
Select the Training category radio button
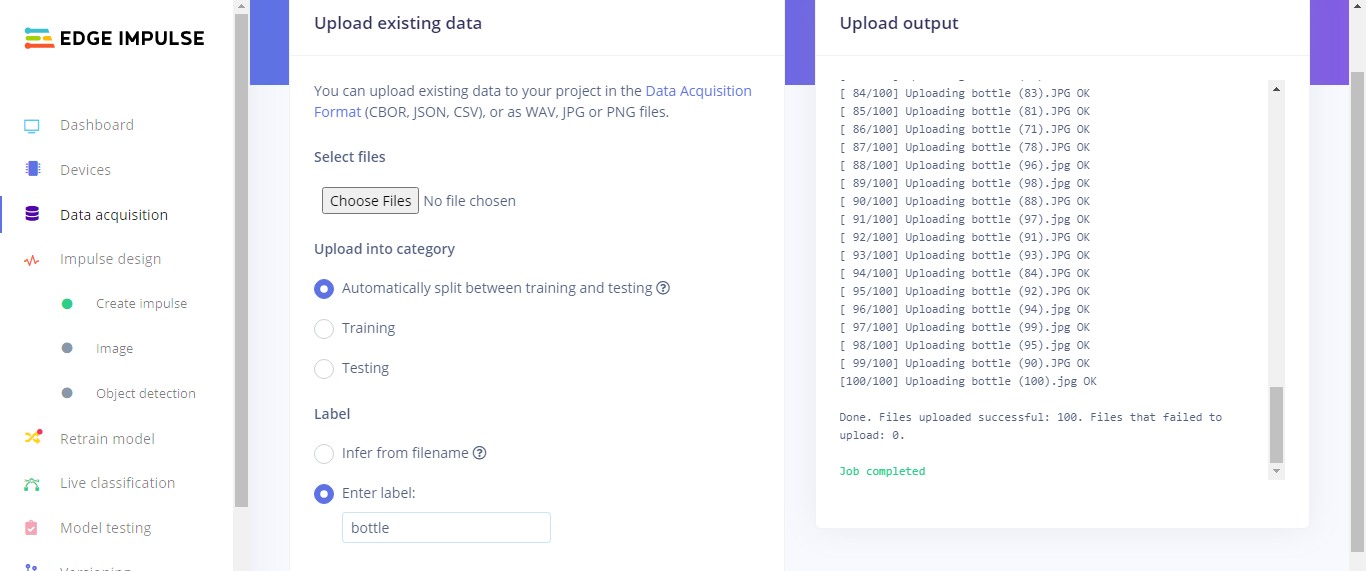[324, 329]
